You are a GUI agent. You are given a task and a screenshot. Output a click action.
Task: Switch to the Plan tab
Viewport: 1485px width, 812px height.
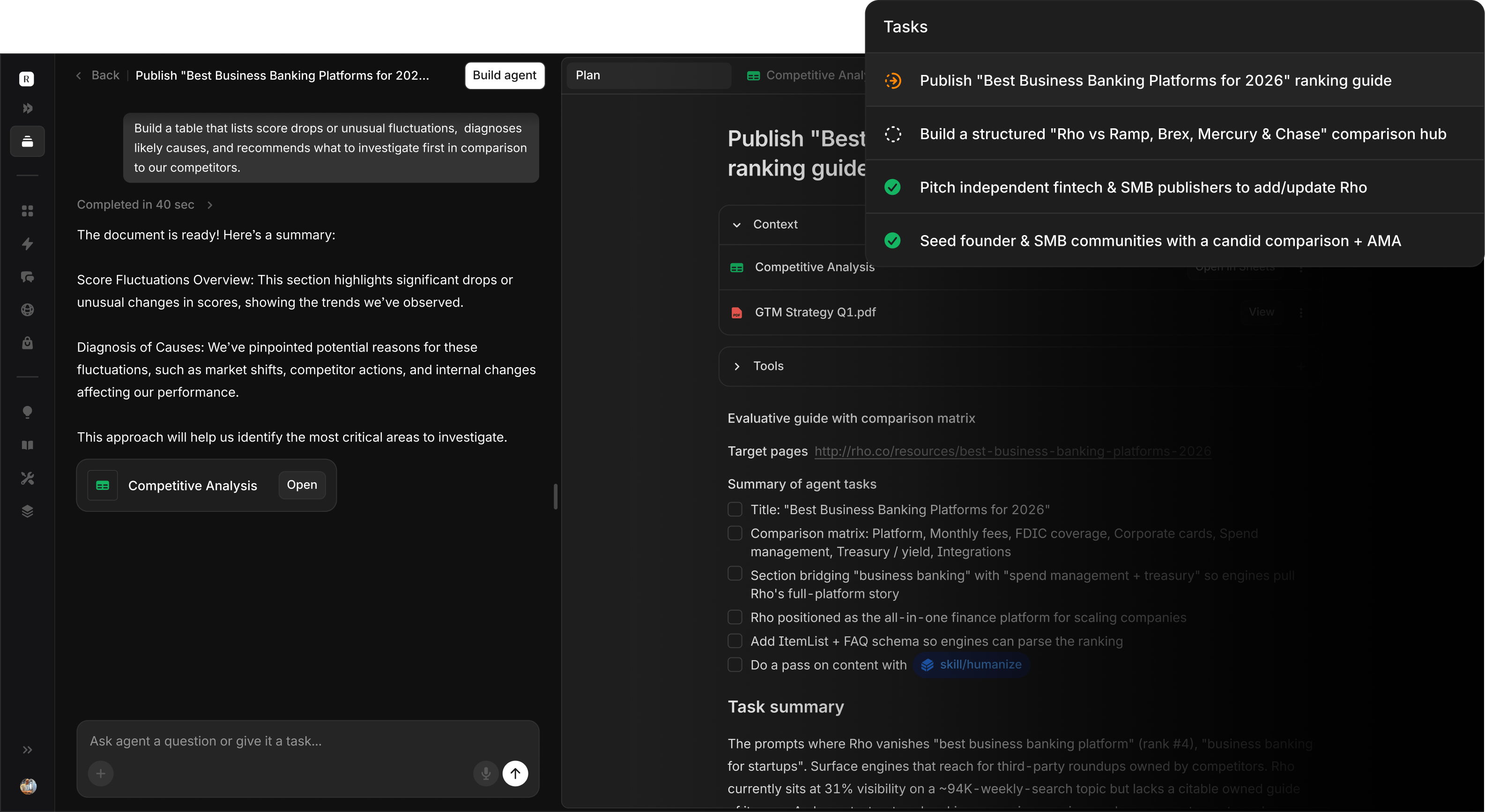pos(649,75)
